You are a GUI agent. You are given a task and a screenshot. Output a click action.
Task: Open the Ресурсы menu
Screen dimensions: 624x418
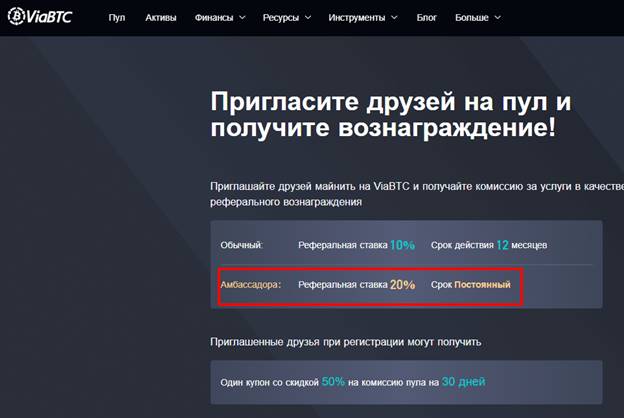pyautogui.click(x=281, y=18)
